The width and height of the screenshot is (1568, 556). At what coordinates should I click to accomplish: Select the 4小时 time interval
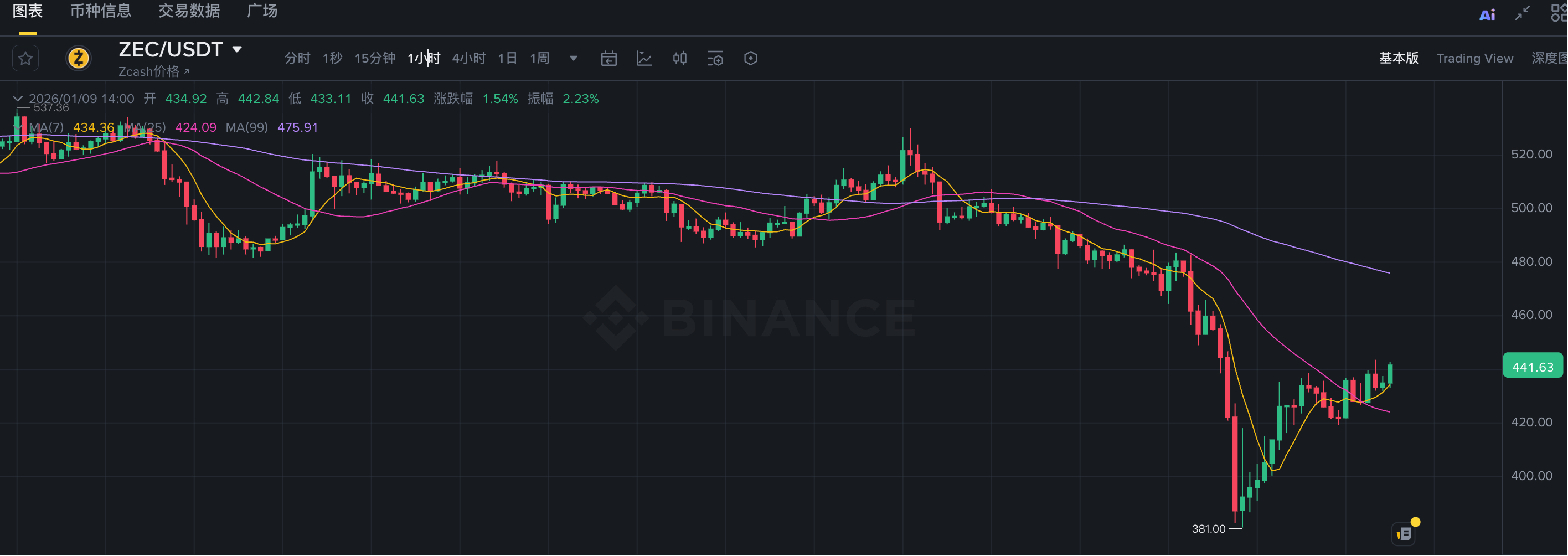click(469, 59)
